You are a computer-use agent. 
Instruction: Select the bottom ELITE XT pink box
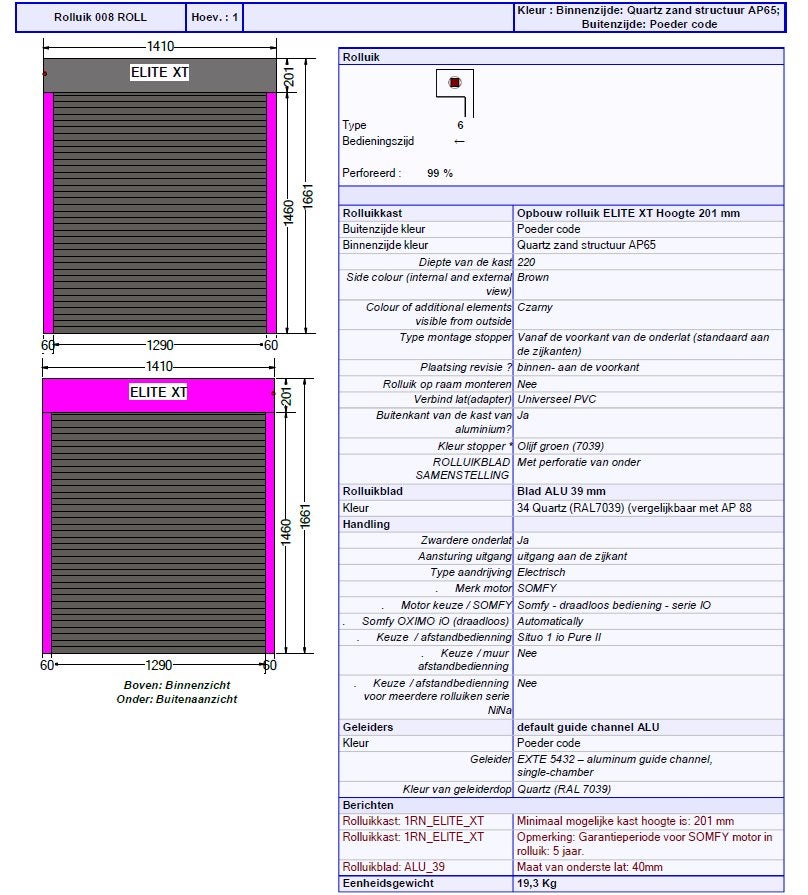[x=159, y=395]
